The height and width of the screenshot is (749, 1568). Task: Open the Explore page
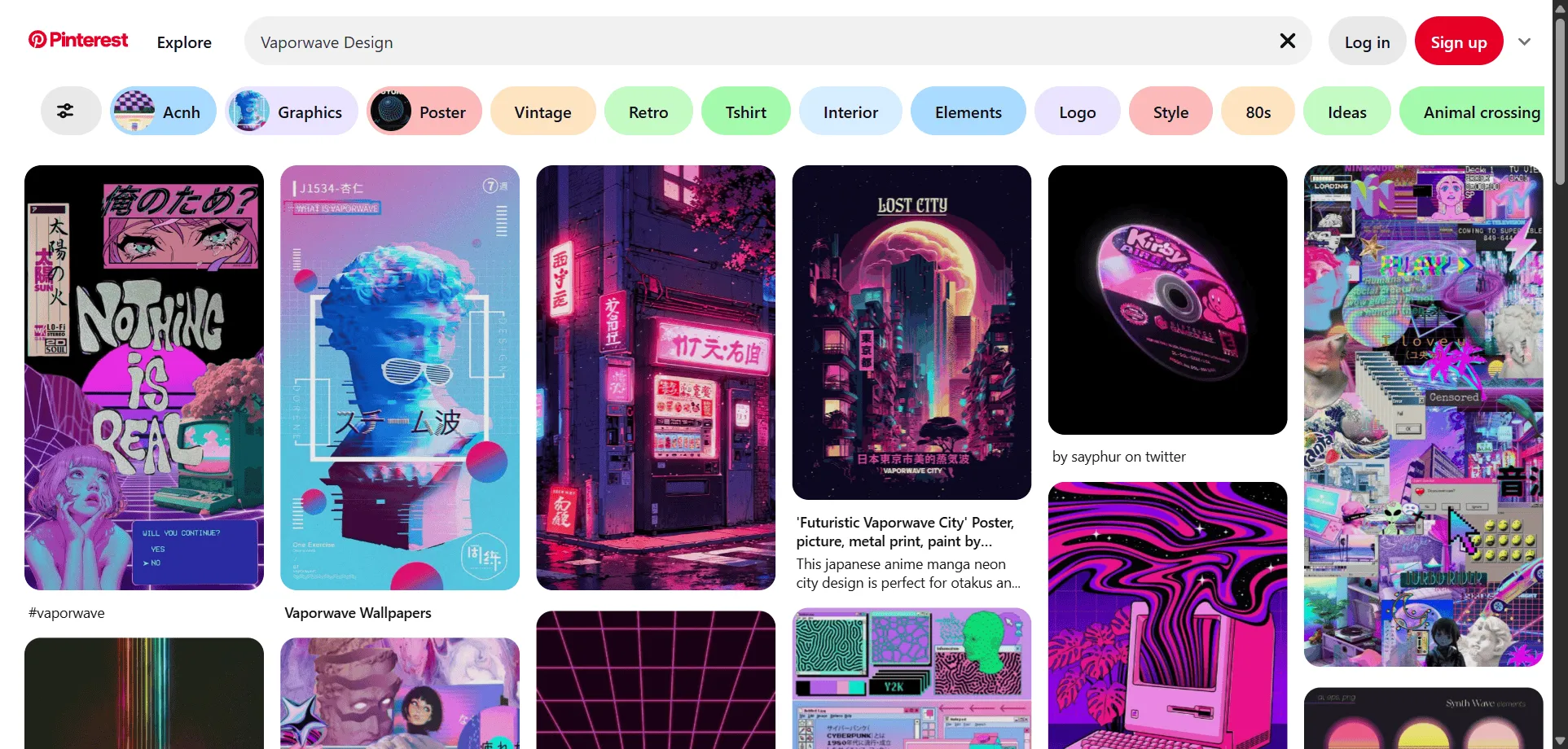184,42
